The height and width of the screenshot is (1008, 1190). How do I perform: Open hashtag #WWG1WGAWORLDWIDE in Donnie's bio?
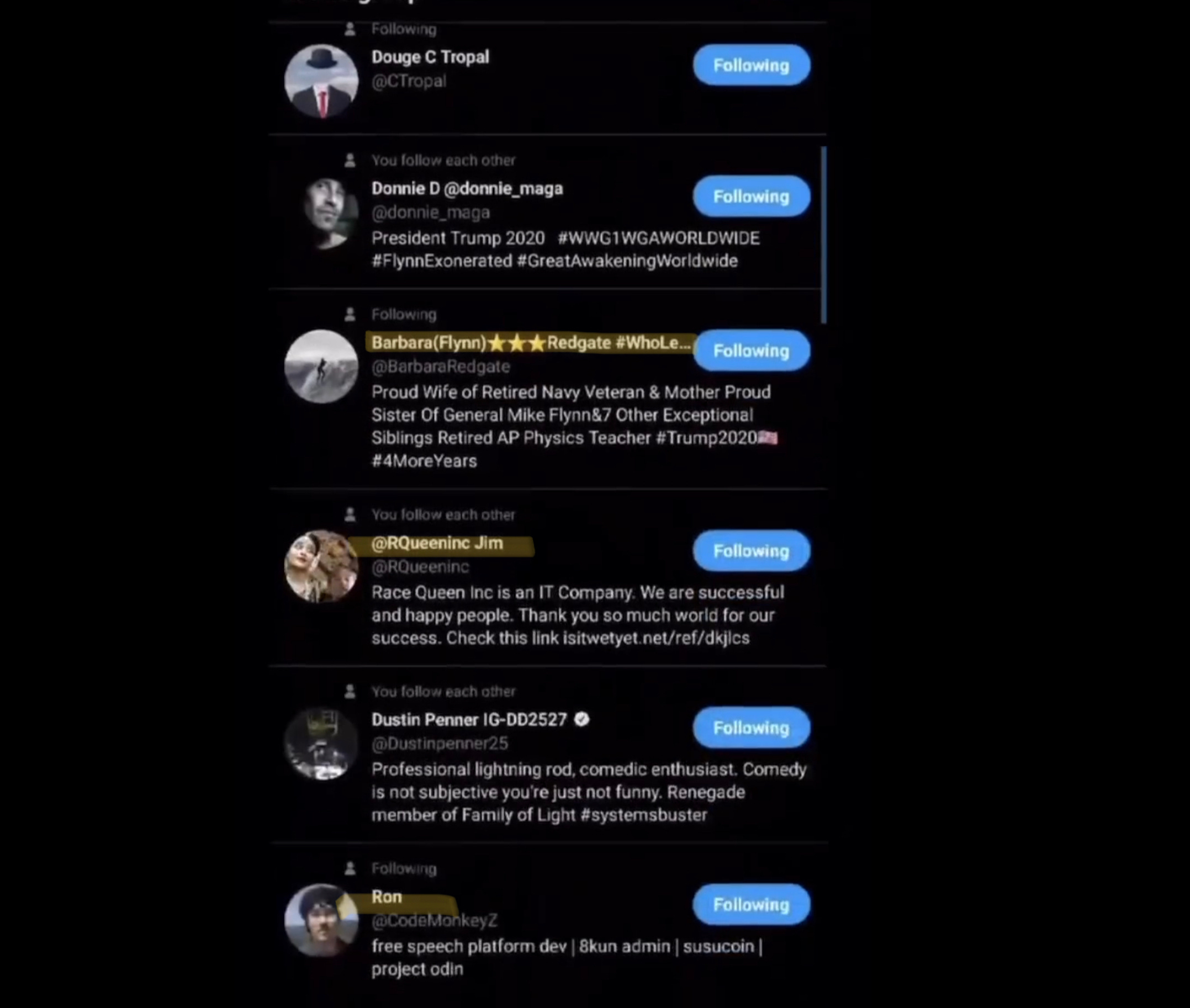tap(658, 238)
